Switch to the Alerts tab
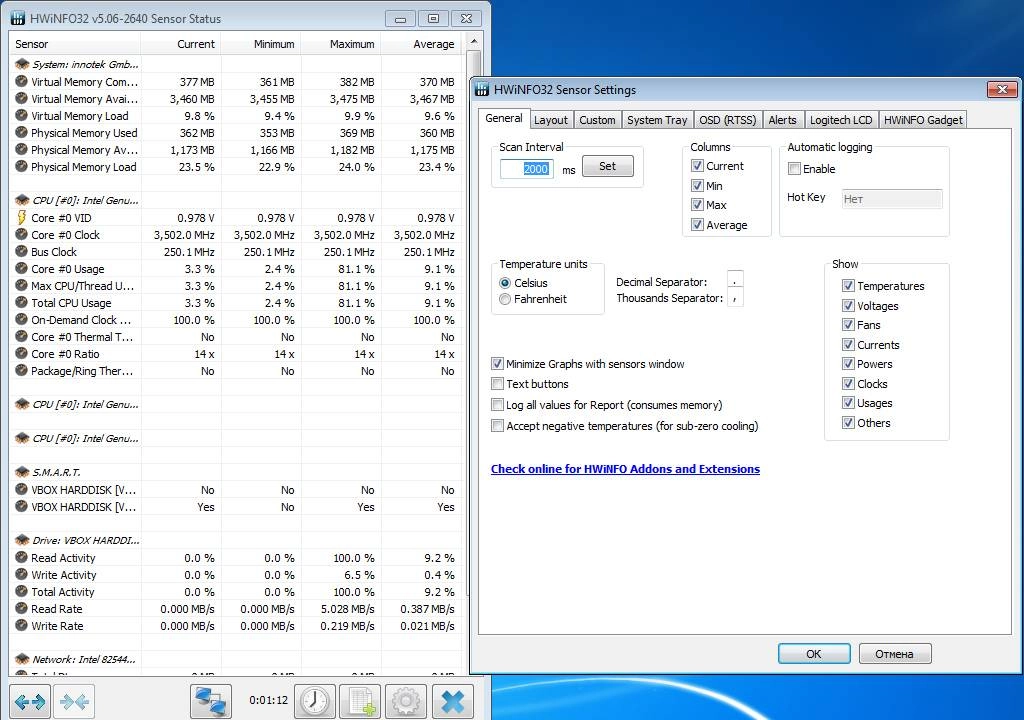The height and width of the screenshot is (720, 1024). coord(782,120)
